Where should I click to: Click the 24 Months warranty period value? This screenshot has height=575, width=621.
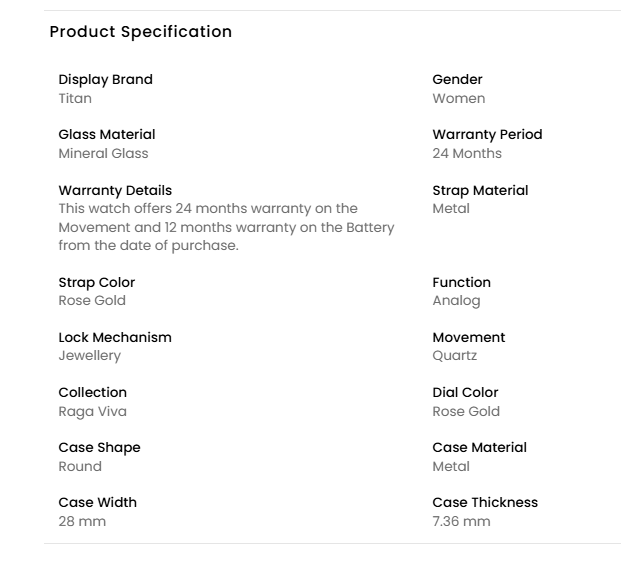point(467,154)
